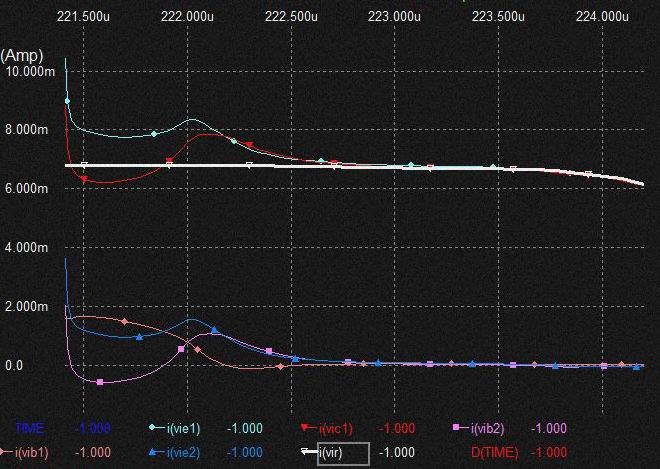This screenshot has height=469, width=660.
Task: Click the 0.0 Y-axis label
Action: (14, 365)
